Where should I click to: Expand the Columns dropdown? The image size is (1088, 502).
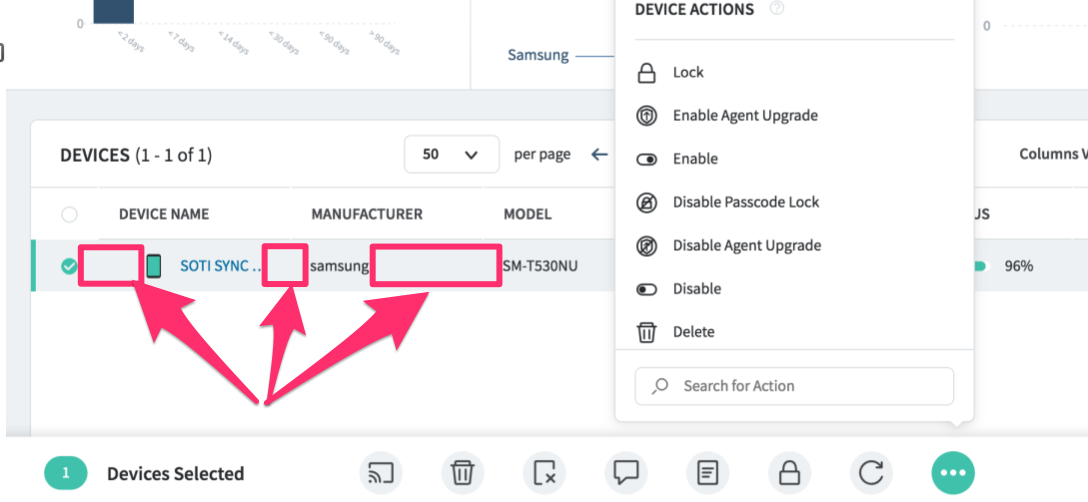click(x=1050, y=154)
